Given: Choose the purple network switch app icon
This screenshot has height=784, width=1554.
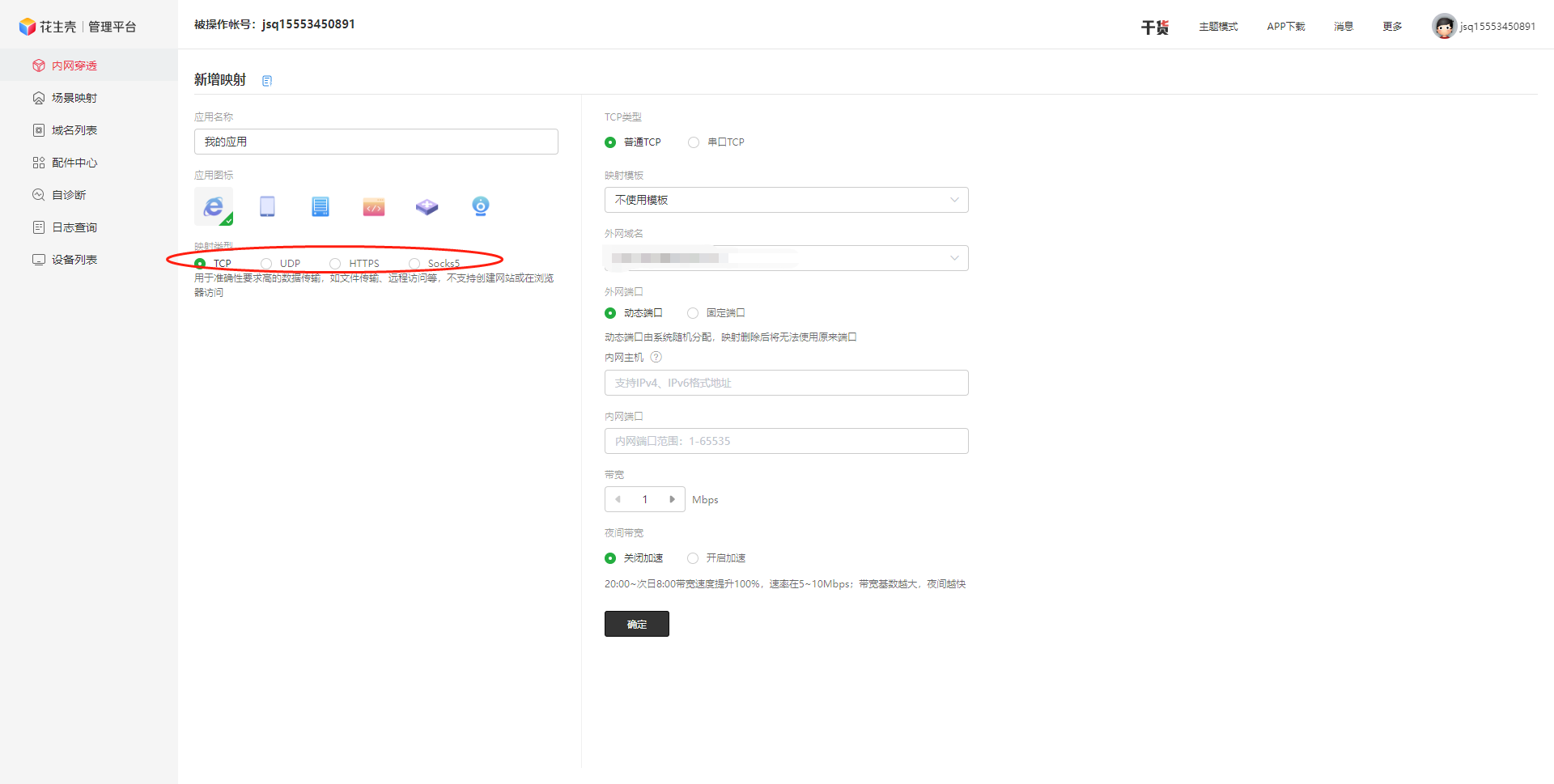Looking at the screenshot, I should coord(427,207).
